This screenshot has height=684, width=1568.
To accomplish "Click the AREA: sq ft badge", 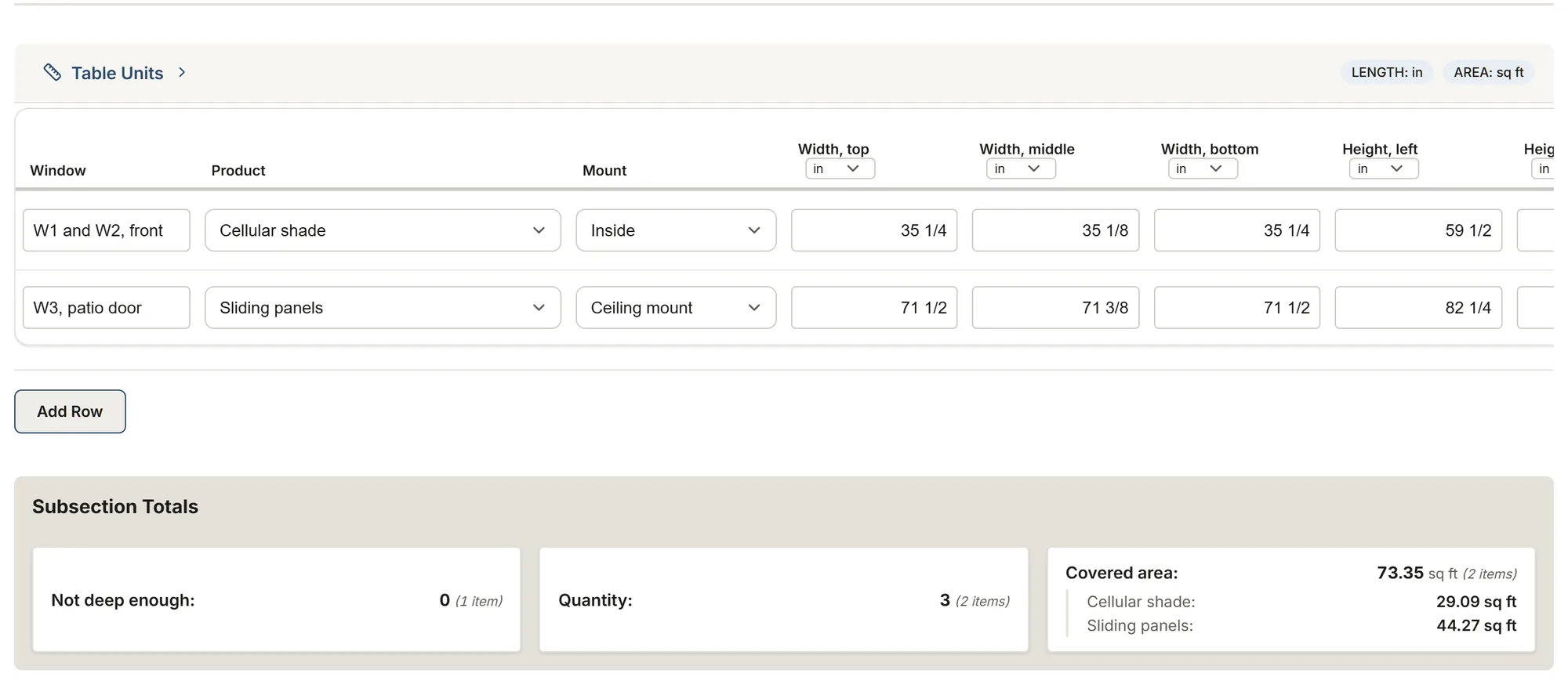I will click(1488, 72).
